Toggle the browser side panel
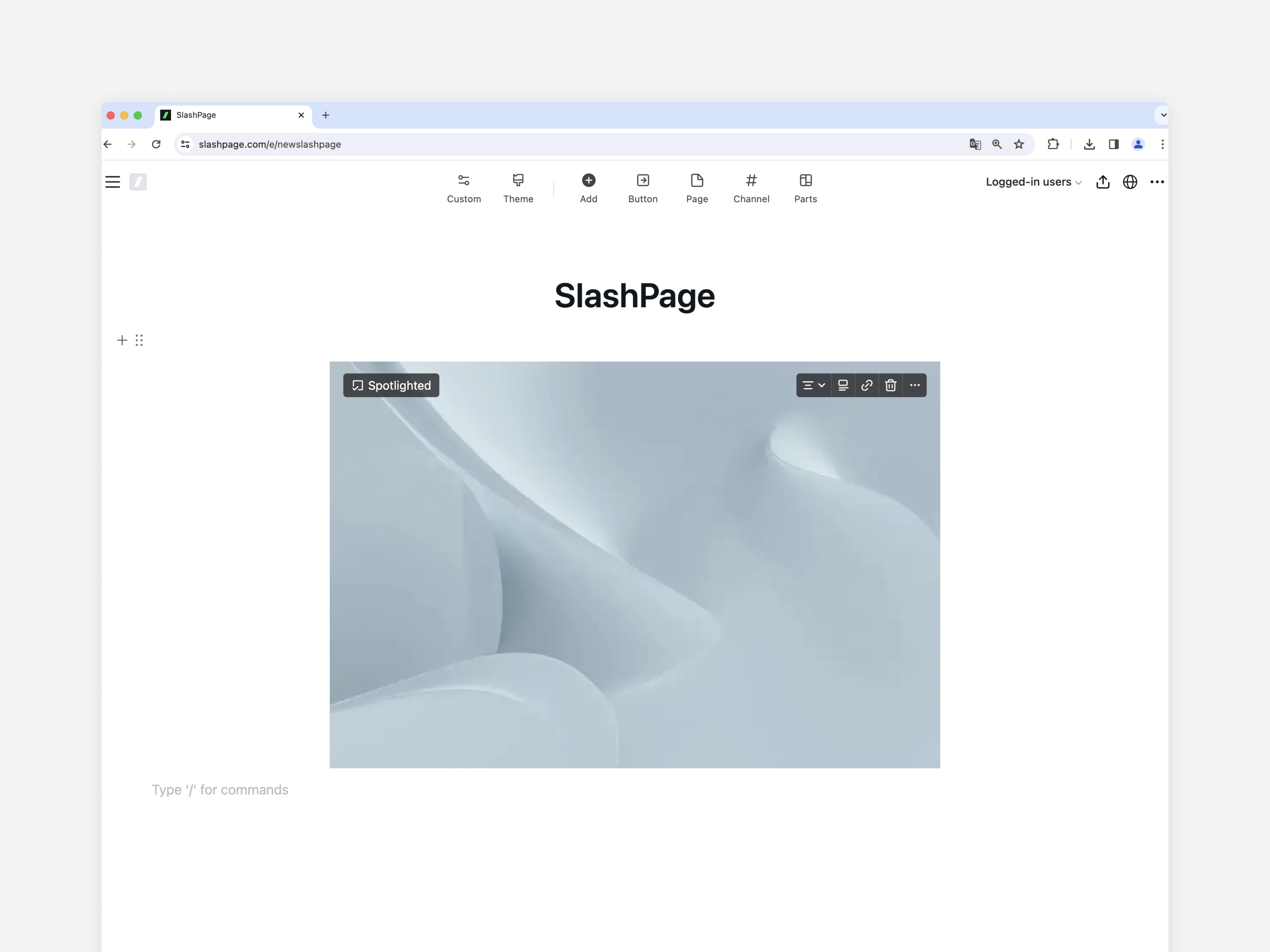This screenshot has width=1270, height=952. (1113, 144)
